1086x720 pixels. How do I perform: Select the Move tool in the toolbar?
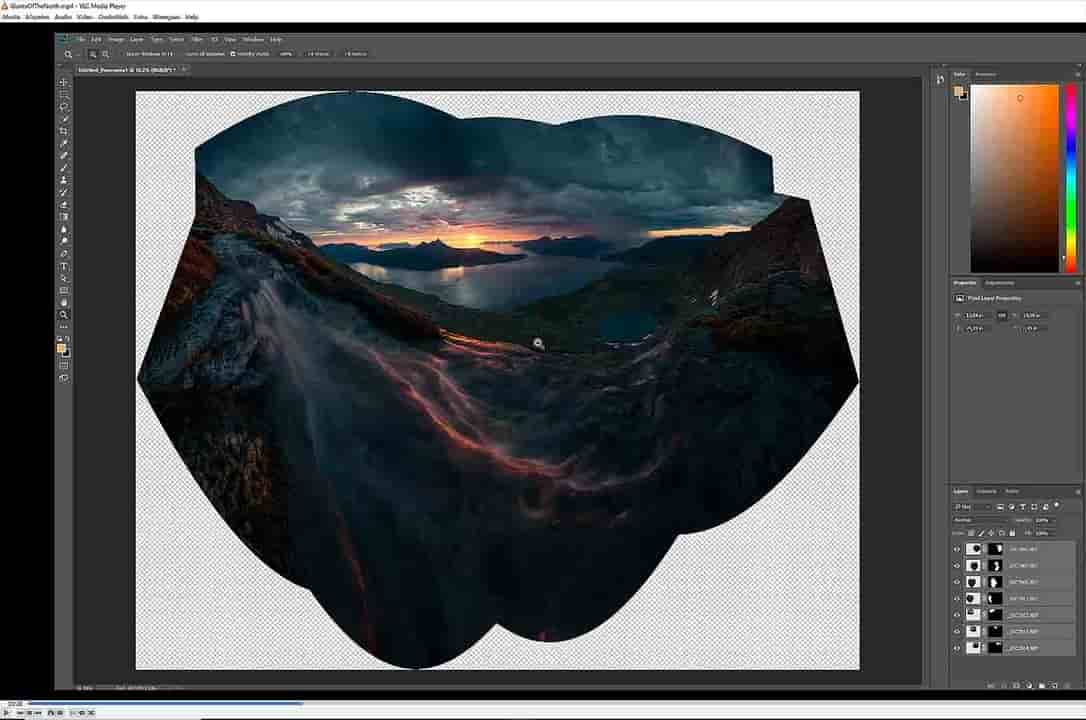(x=64, y=82)
